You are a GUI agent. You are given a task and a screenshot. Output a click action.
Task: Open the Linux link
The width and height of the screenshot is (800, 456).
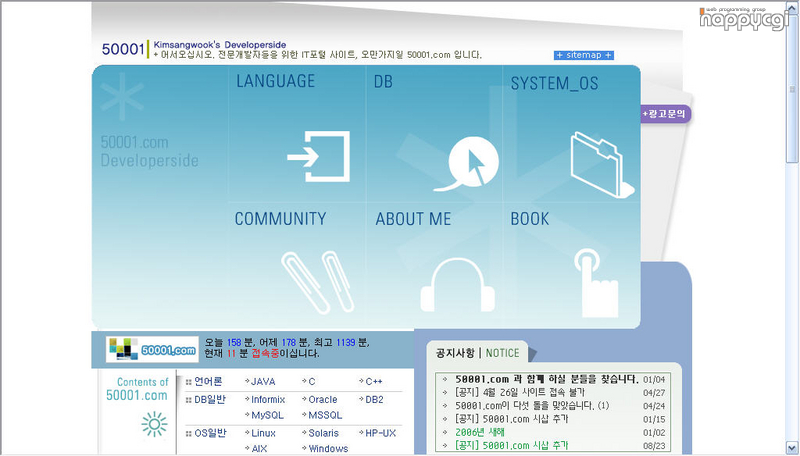263,433
